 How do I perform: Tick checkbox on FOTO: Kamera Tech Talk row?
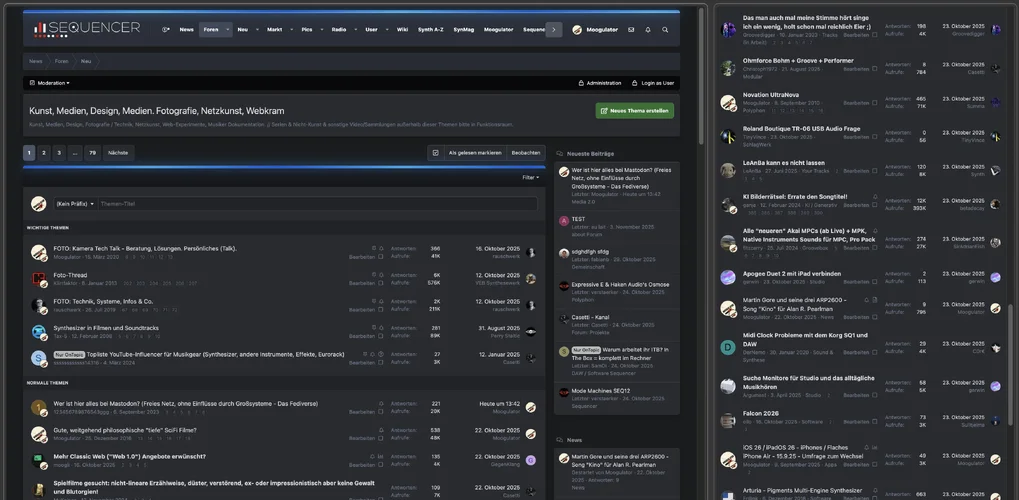[381, 257]
